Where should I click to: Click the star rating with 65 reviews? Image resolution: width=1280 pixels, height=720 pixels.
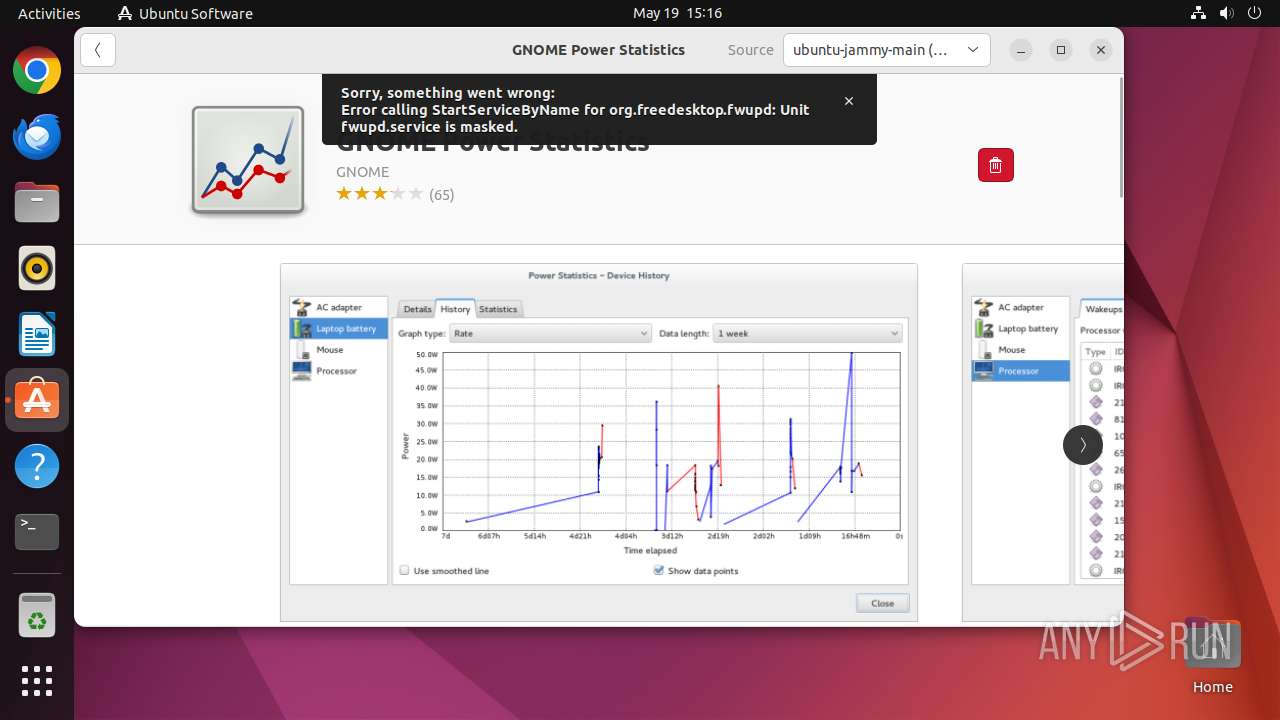[394, 194]
